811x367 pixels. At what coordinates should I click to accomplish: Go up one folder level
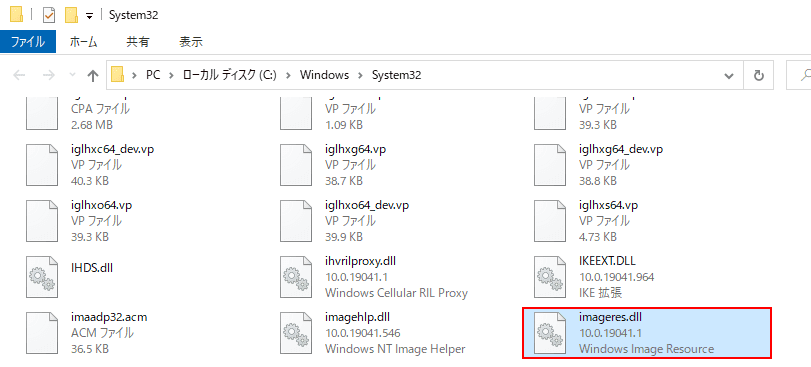click(x=93, y=76)
